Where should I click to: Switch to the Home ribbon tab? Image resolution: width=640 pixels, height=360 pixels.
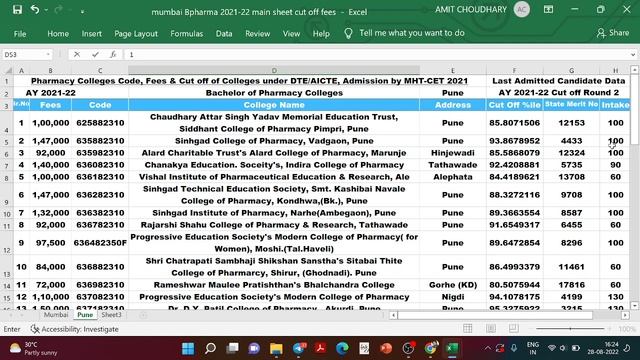click(x=58, y=34)
